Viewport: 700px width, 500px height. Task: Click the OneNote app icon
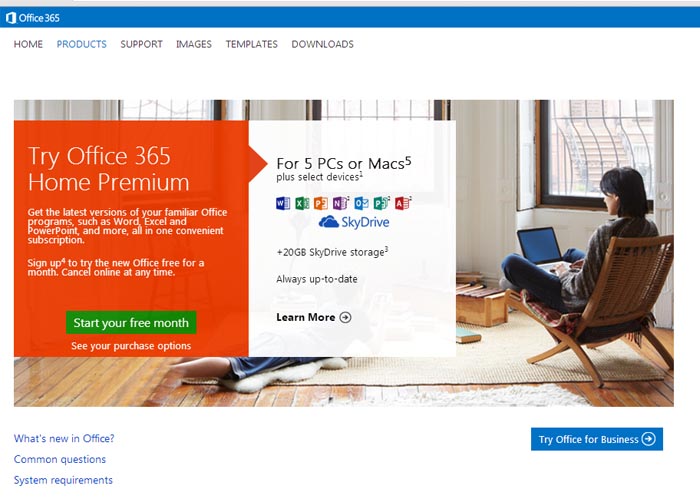[340, 203]
